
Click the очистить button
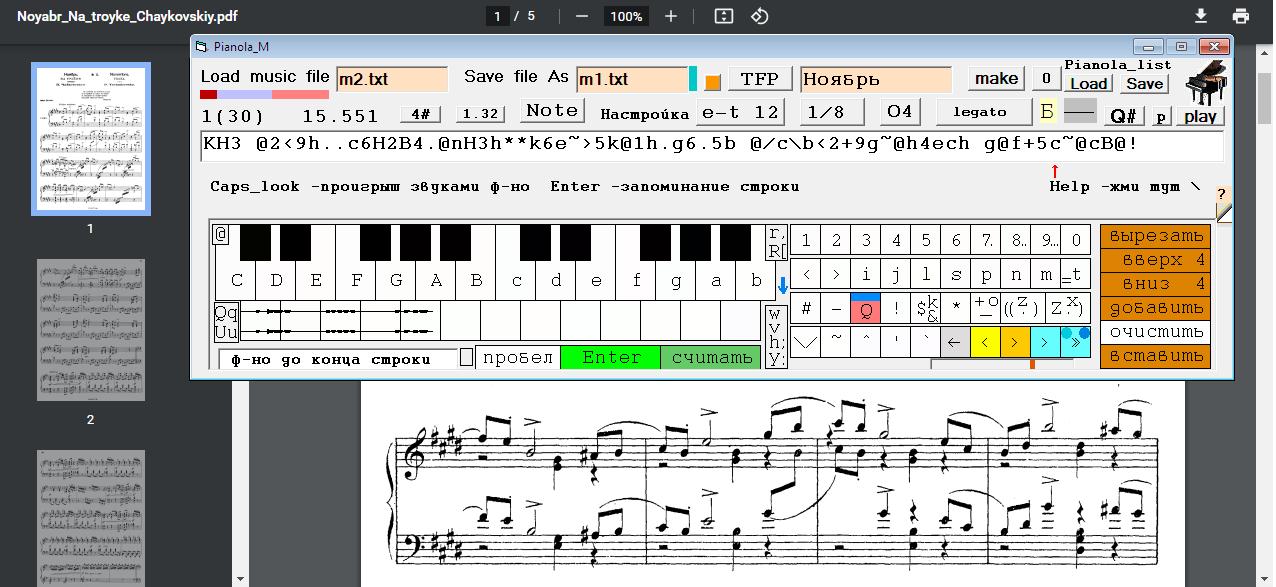coord(1155,332)
